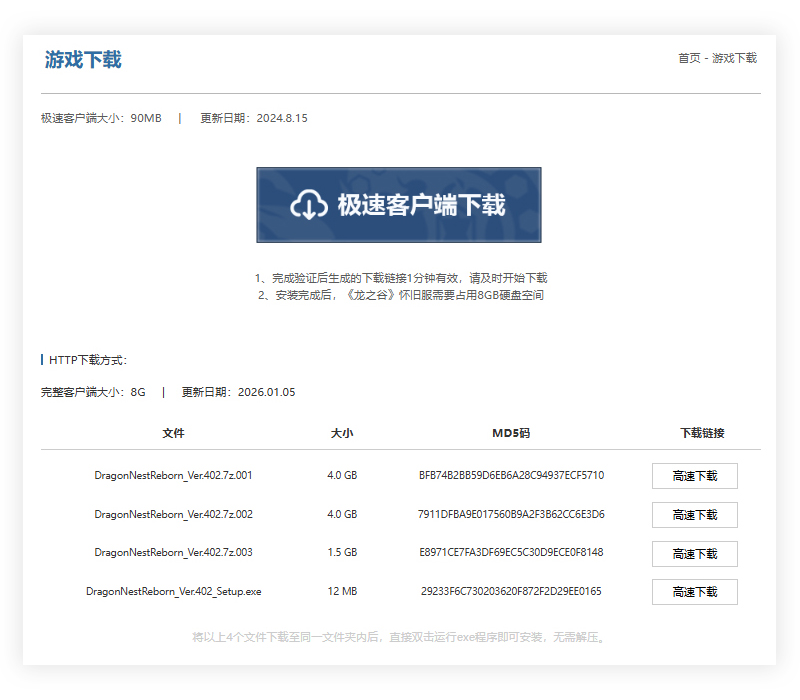The image size is (800, 700).
Task: Select file name DragonNestReborn_Ver.402.7z.001
Action: click(173, 476)
